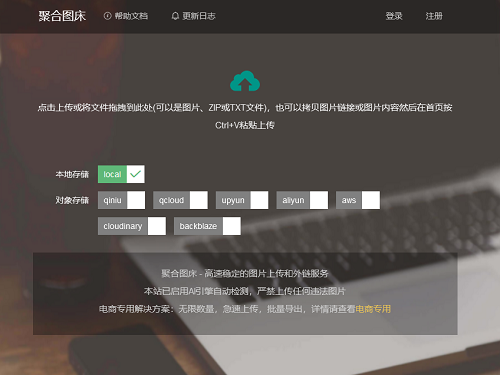Click the qiniu label button
Image resolution: width=500 pixels, height=375 pixels.
[x=112, y=200]
